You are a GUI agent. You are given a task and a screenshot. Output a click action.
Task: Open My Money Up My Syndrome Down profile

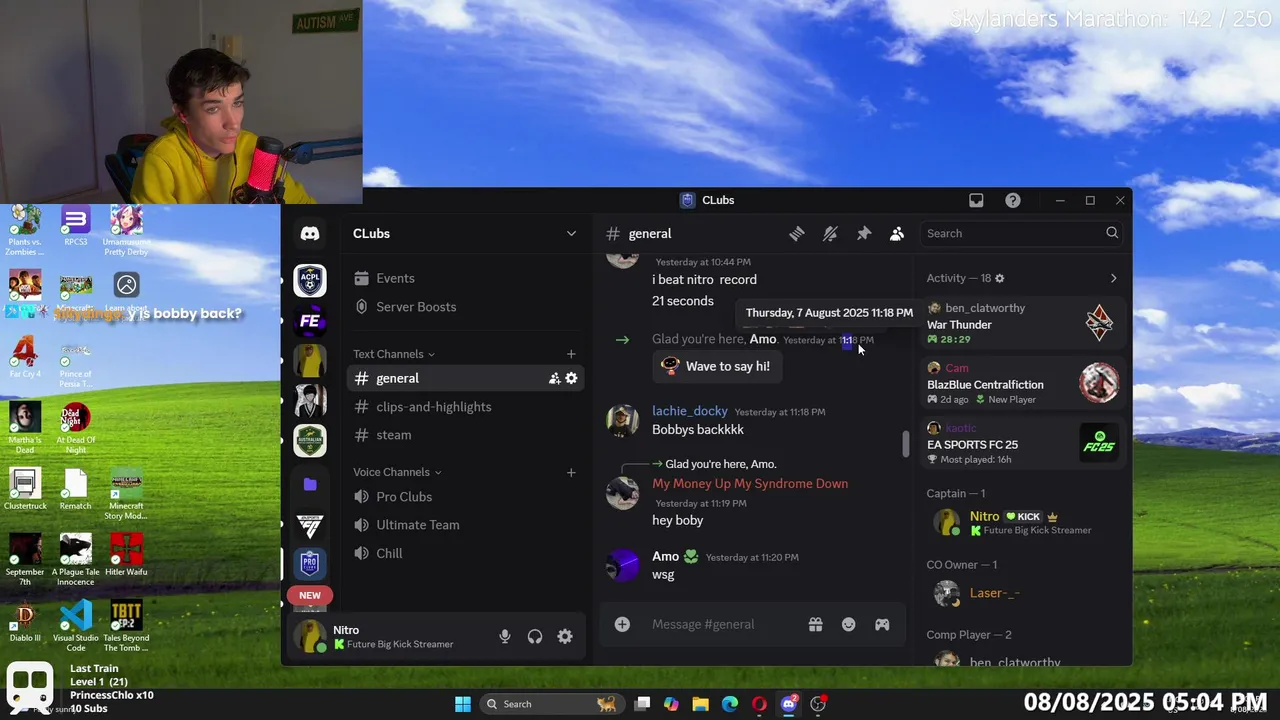click(x=750, y=484)
